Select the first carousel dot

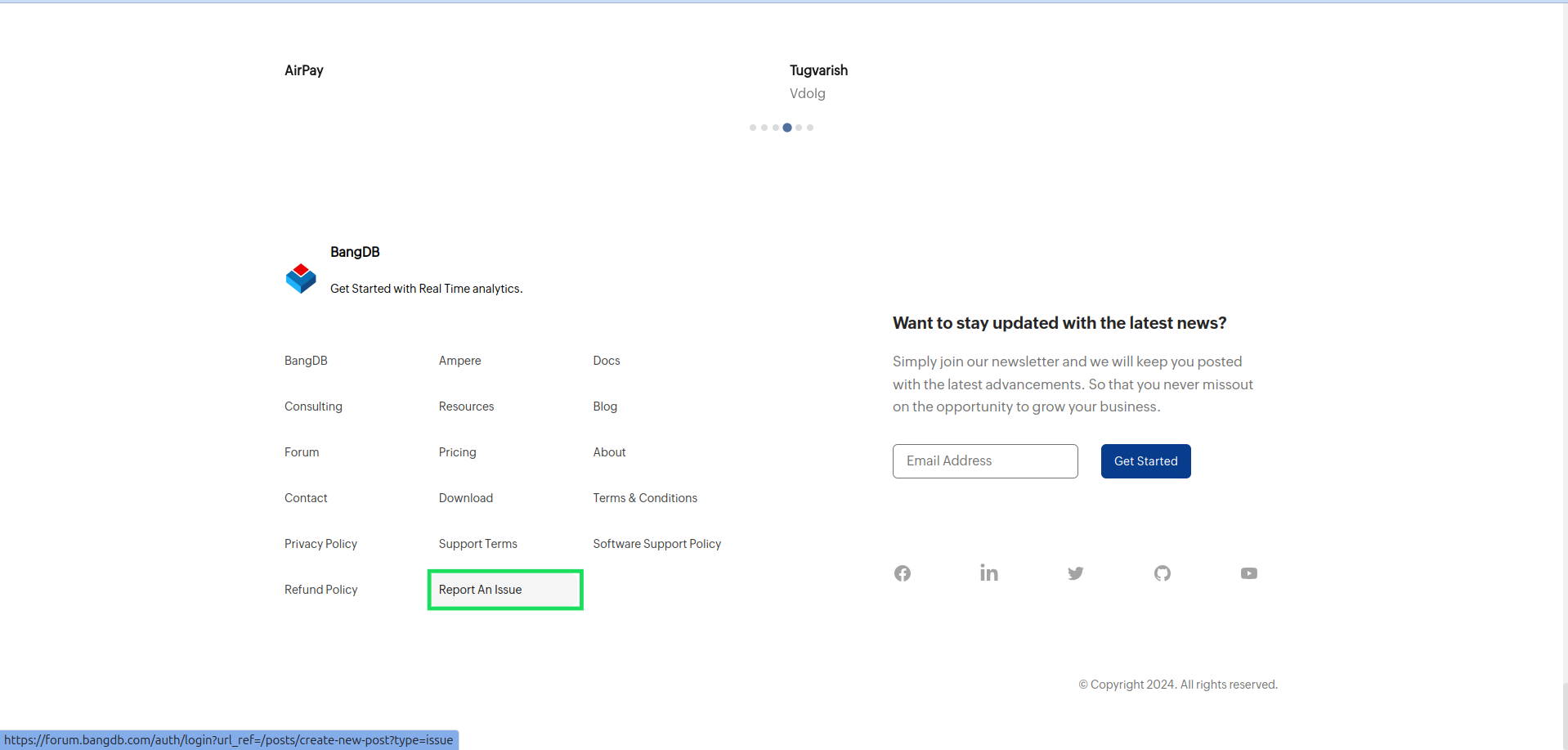[x=753, y=128]
